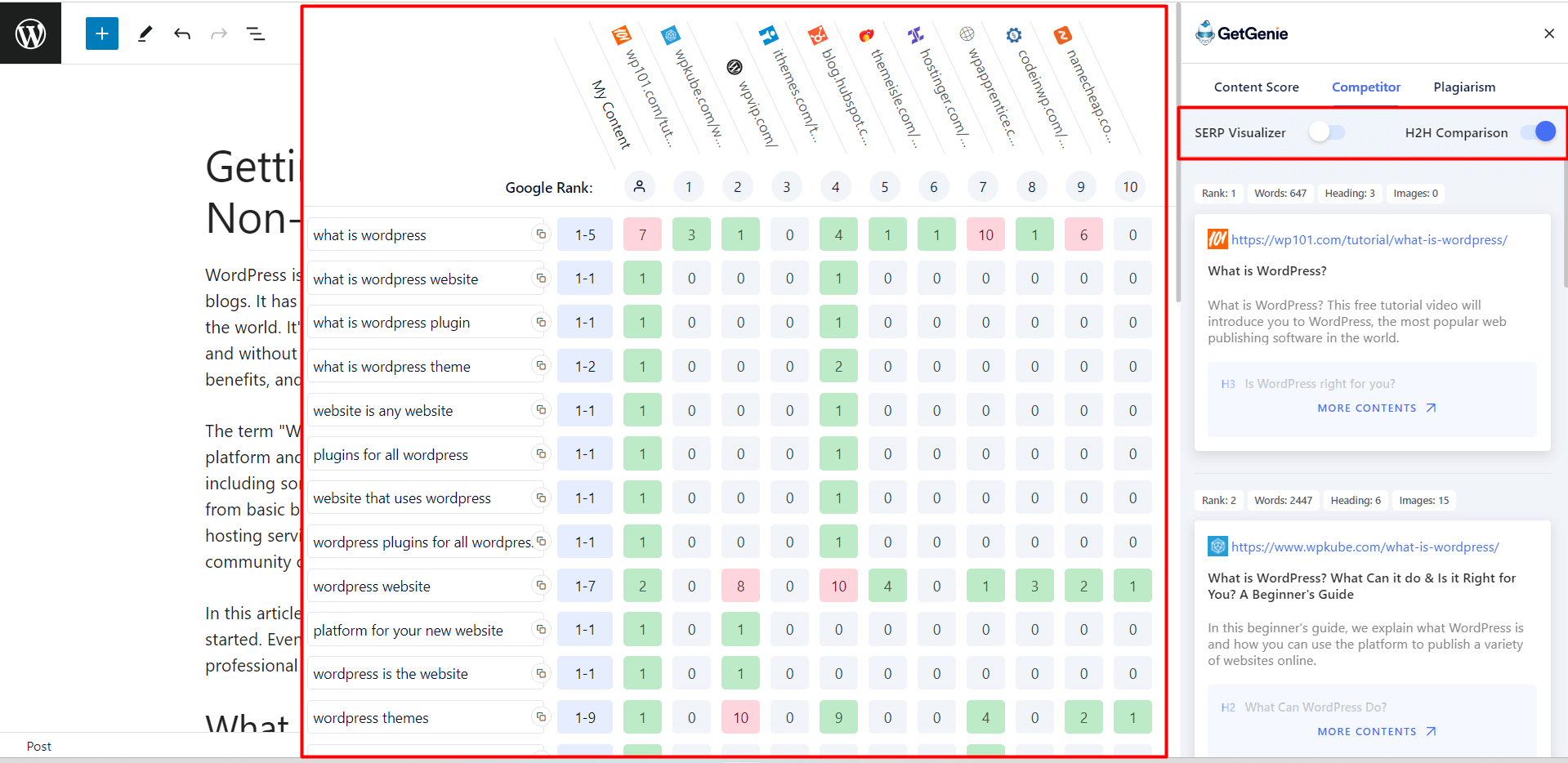The image size is (1568, 763).
Task: Open the Plagiarism tab
Action: point(1464,87)
